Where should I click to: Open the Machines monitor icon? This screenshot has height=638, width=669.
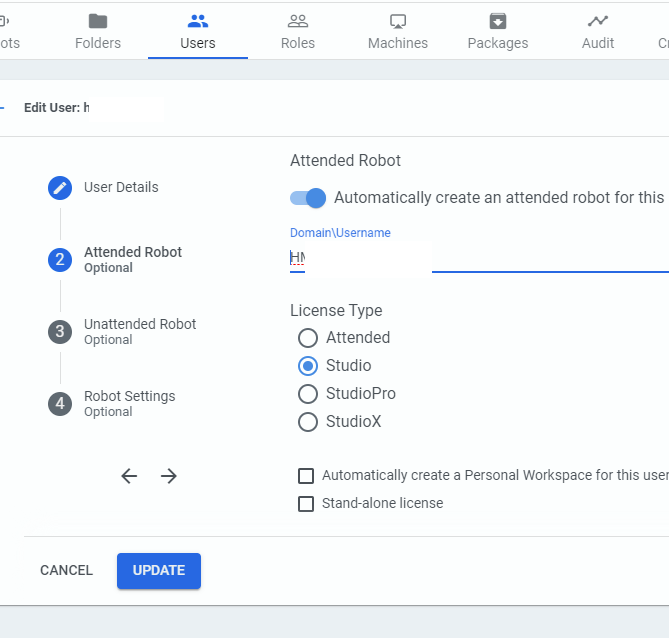(x=398, y=21)
